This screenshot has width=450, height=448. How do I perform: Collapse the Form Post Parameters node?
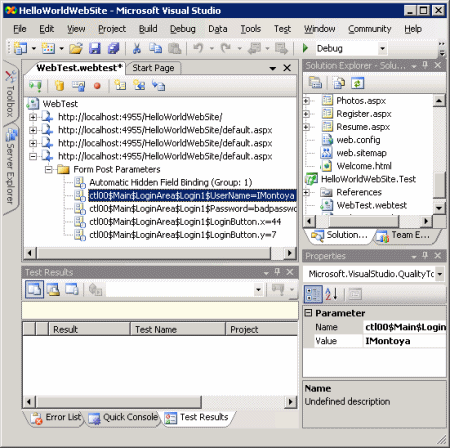(x=49, y=170)
